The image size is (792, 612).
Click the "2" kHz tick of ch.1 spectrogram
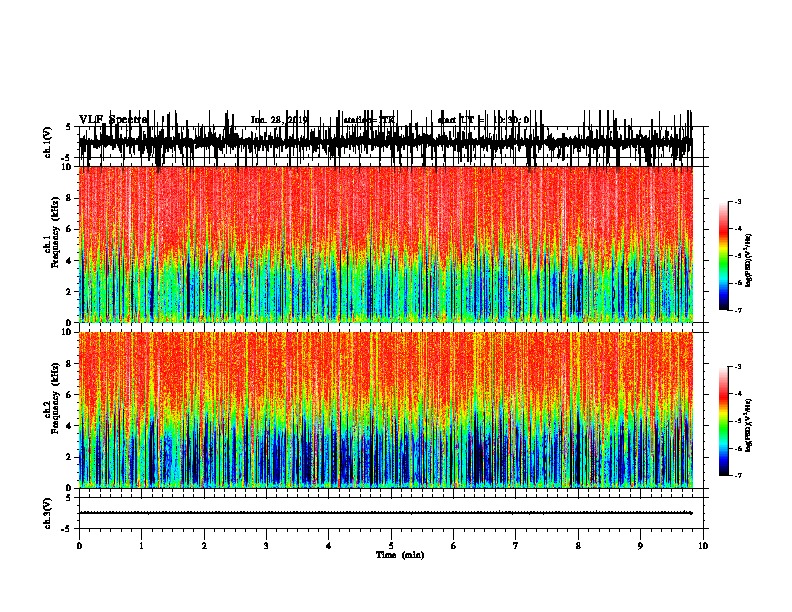(70, 291)
